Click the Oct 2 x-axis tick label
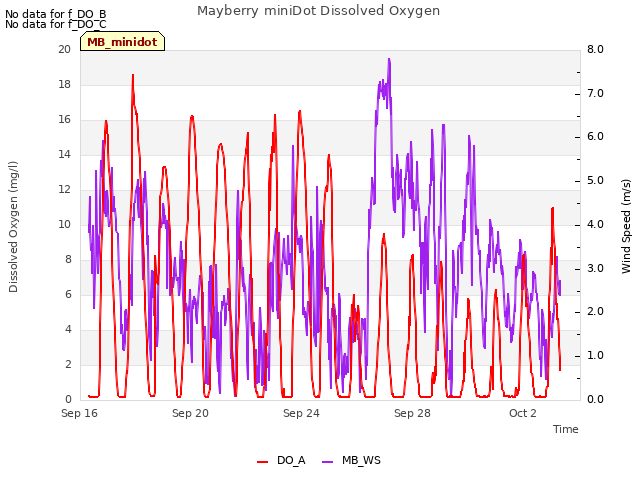This screenshot has width=640, height=480. coord(523,413)
